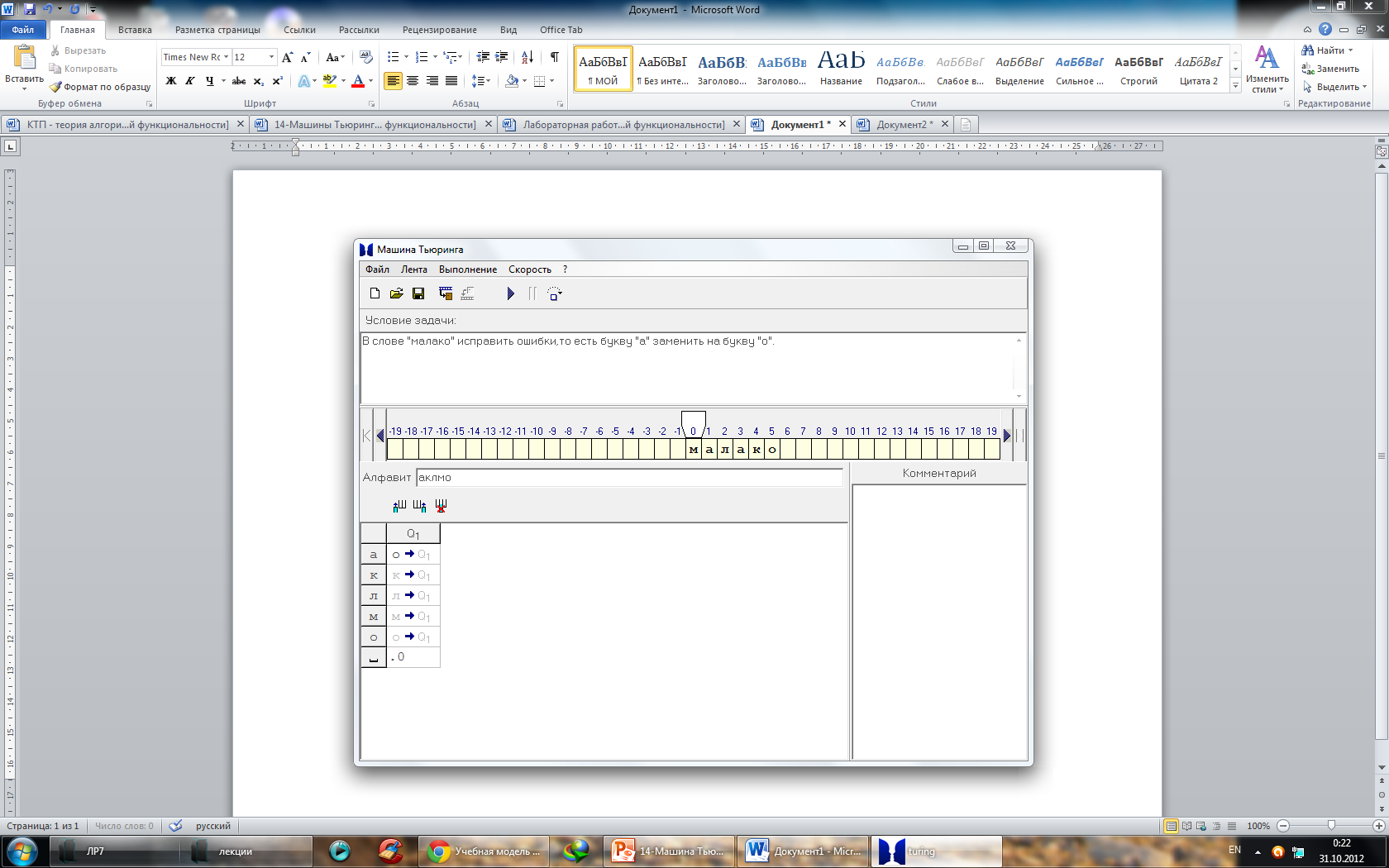
Task: Run step-by-step with the step icon
Action: (554, 293)
